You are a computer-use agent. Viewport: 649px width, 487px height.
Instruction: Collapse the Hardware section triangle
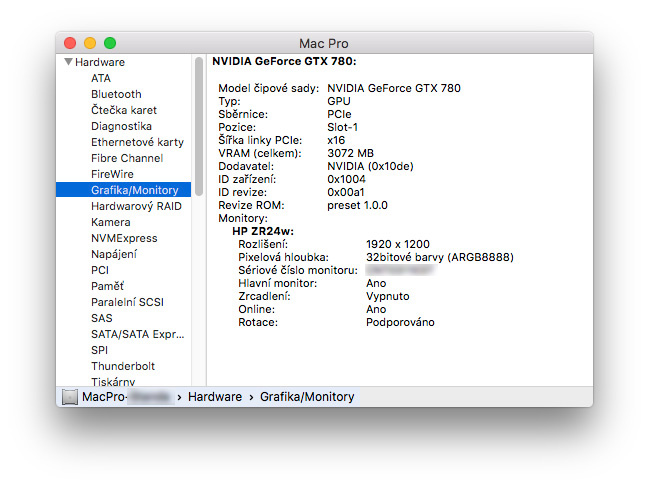coord(69,62)
